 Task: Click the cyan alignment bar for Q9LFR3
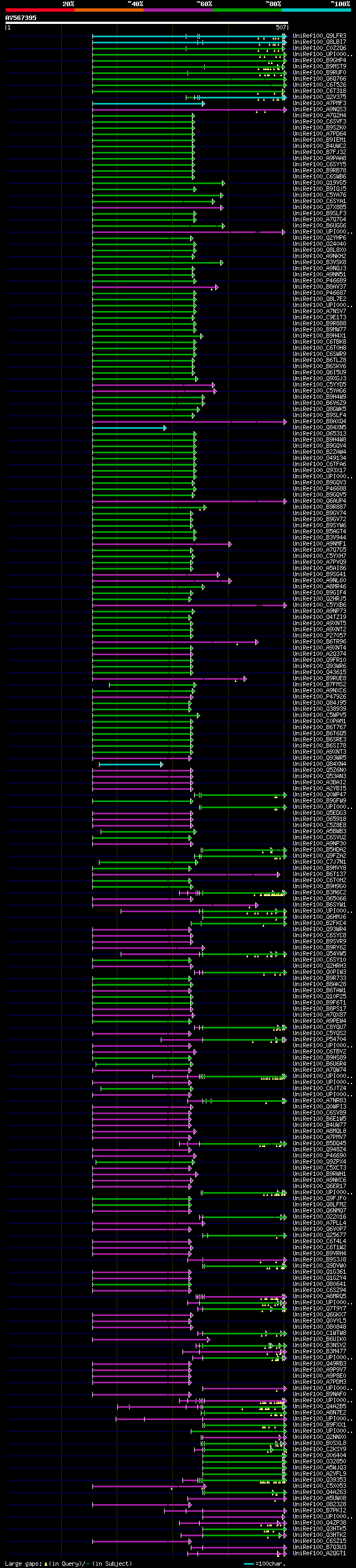(x=189, y=37)
